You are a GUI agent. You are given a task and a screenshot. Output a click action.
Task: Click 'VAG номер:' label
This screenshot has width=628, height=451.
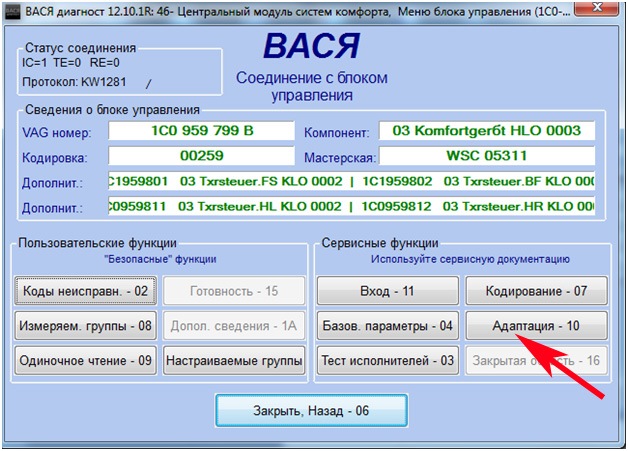(57, 133)
